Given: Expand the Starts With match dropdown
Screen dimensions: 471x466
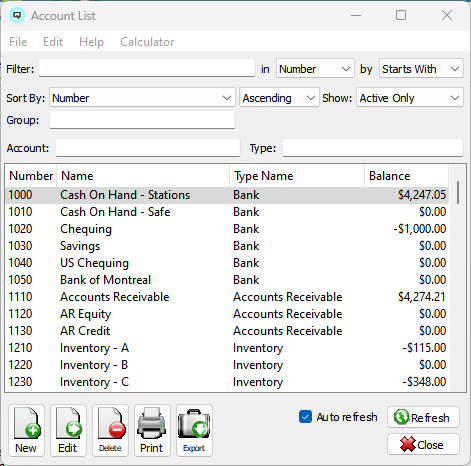Looking at the screenshot, I should (x=421, y=69).
